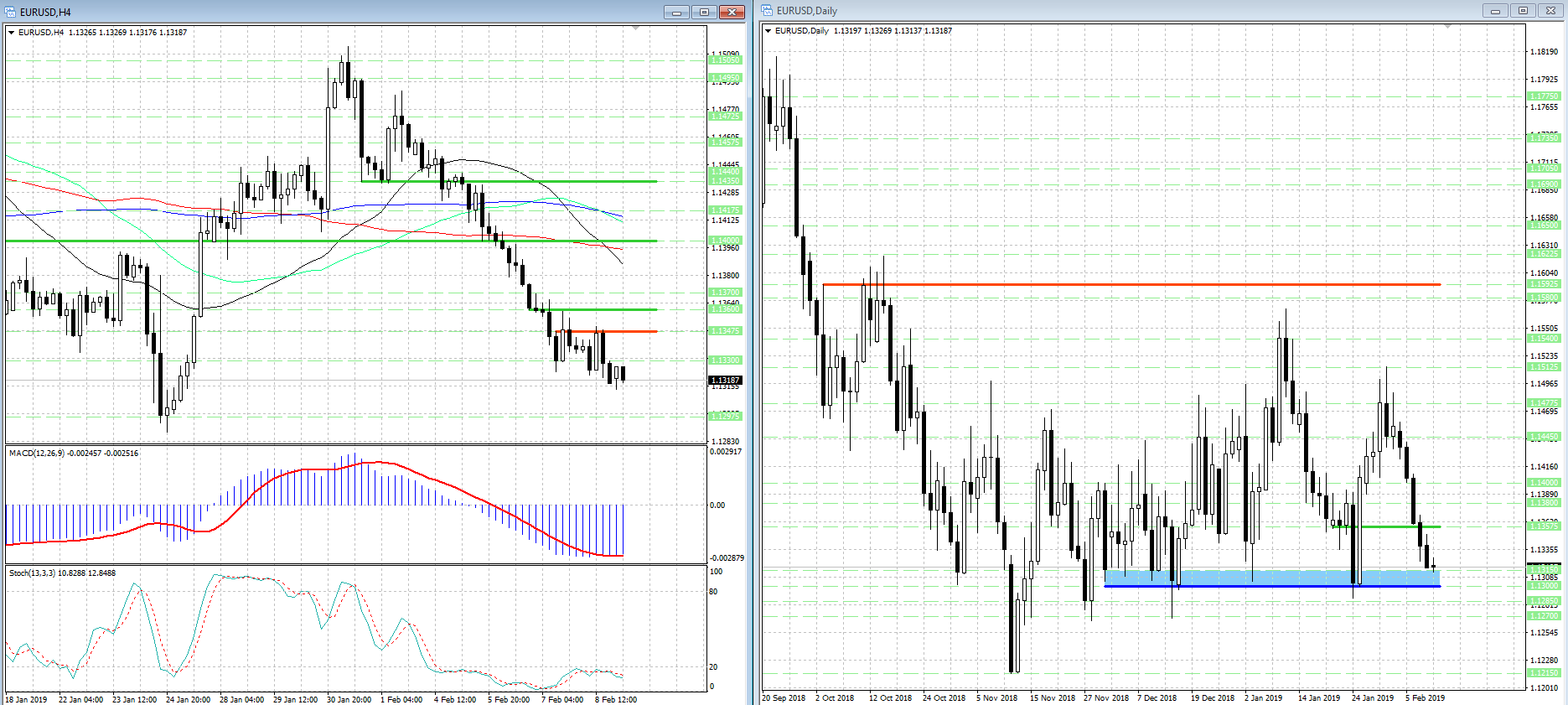Select level label 1.12850 on Daily chart
Viewport: 1568px width, 705px height.
[1545, 601]
